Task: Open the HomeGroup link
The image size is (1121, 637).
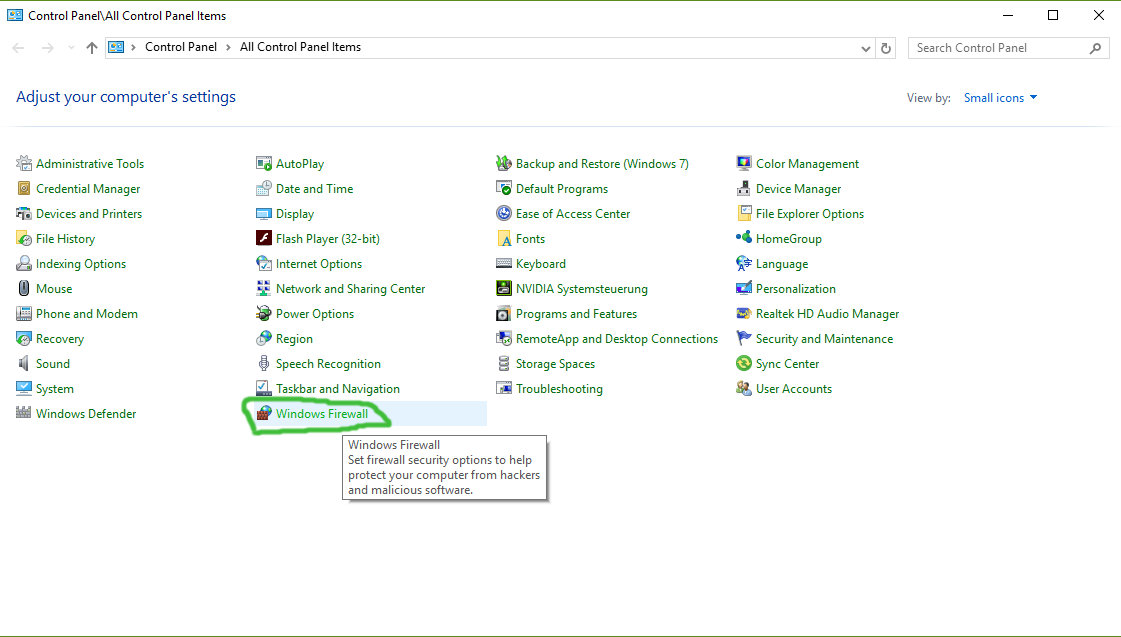Action: point(789,239)
